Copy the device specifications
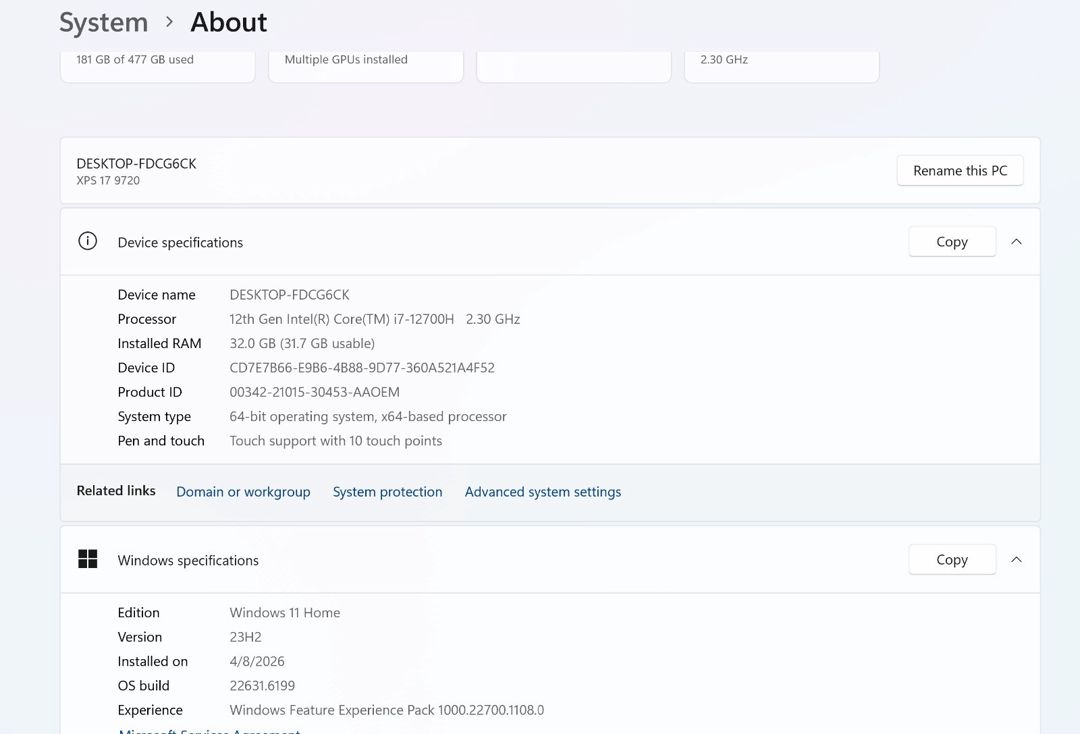This screenshot has width=1080, height=734. point(952,242)
